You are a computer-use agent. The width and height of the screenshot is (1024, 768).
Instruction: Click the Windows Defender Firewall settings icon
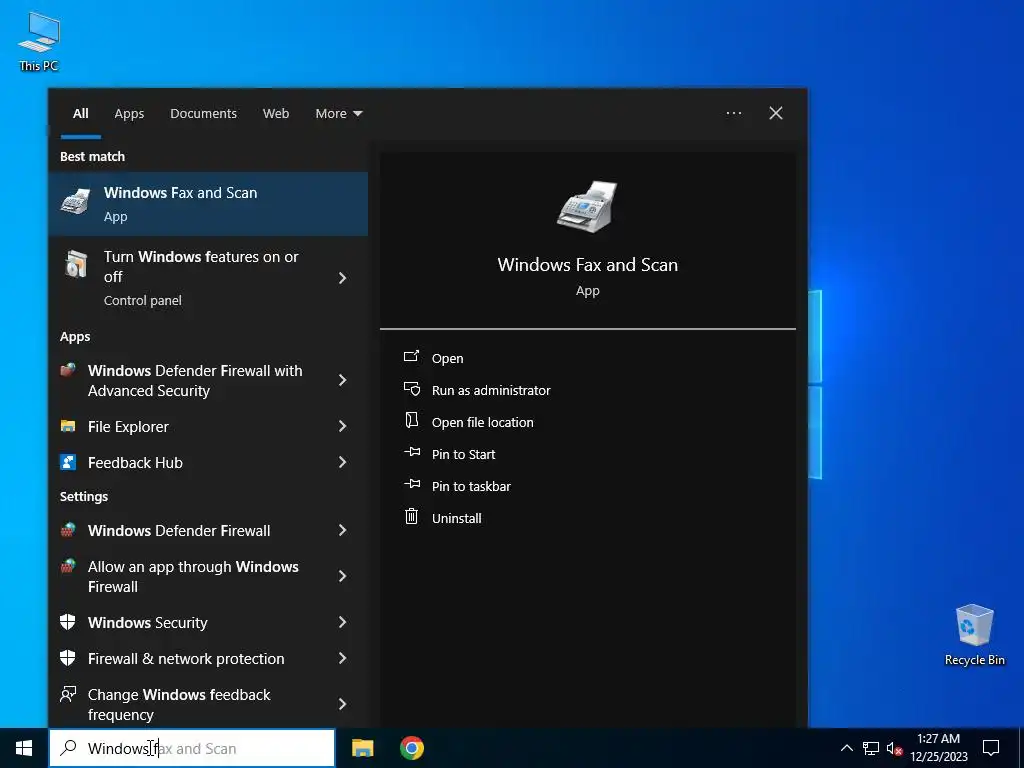[68, 530]
